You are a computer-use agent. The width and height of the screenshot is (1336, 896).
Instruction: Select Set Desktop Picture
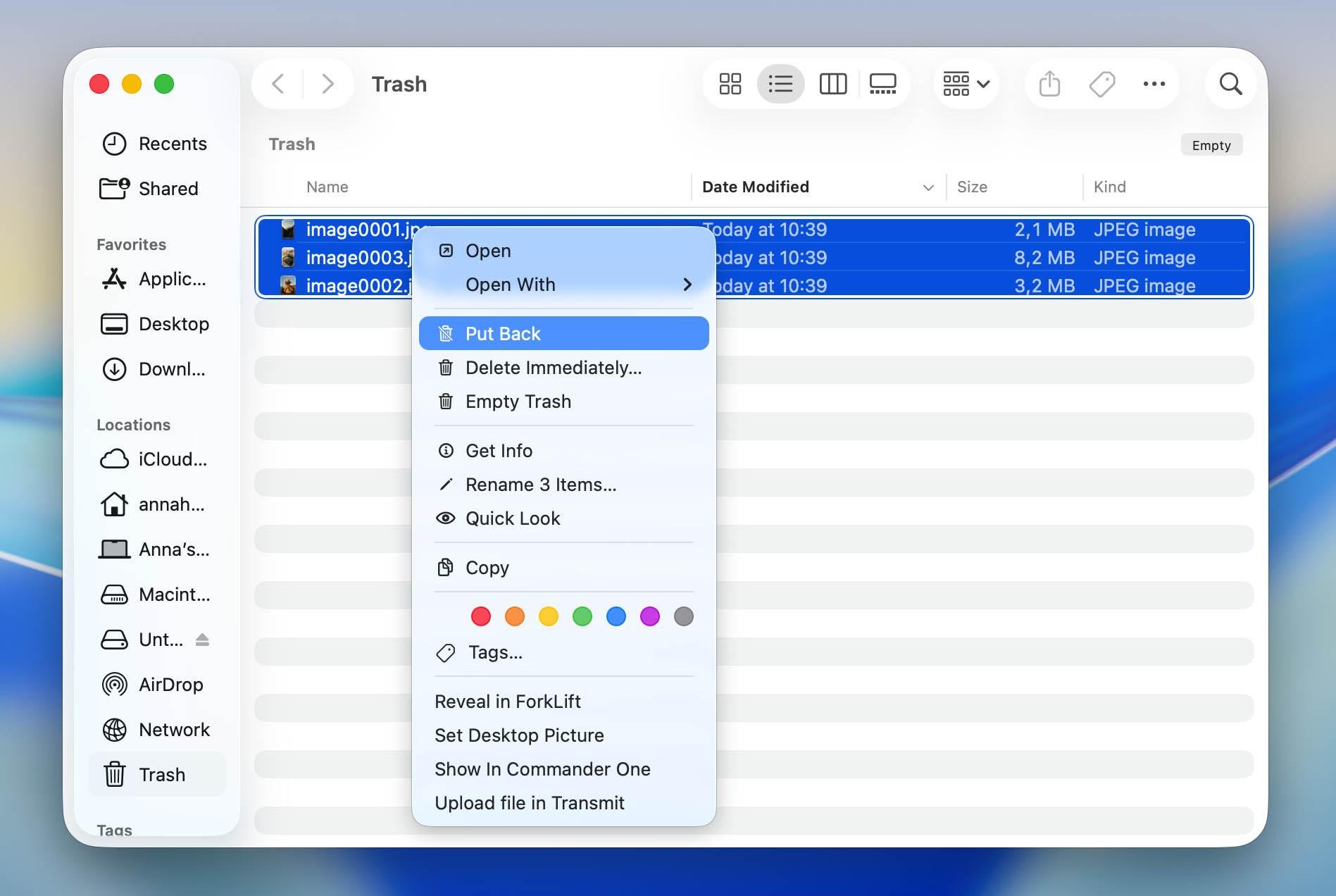[x=564, y=735]
